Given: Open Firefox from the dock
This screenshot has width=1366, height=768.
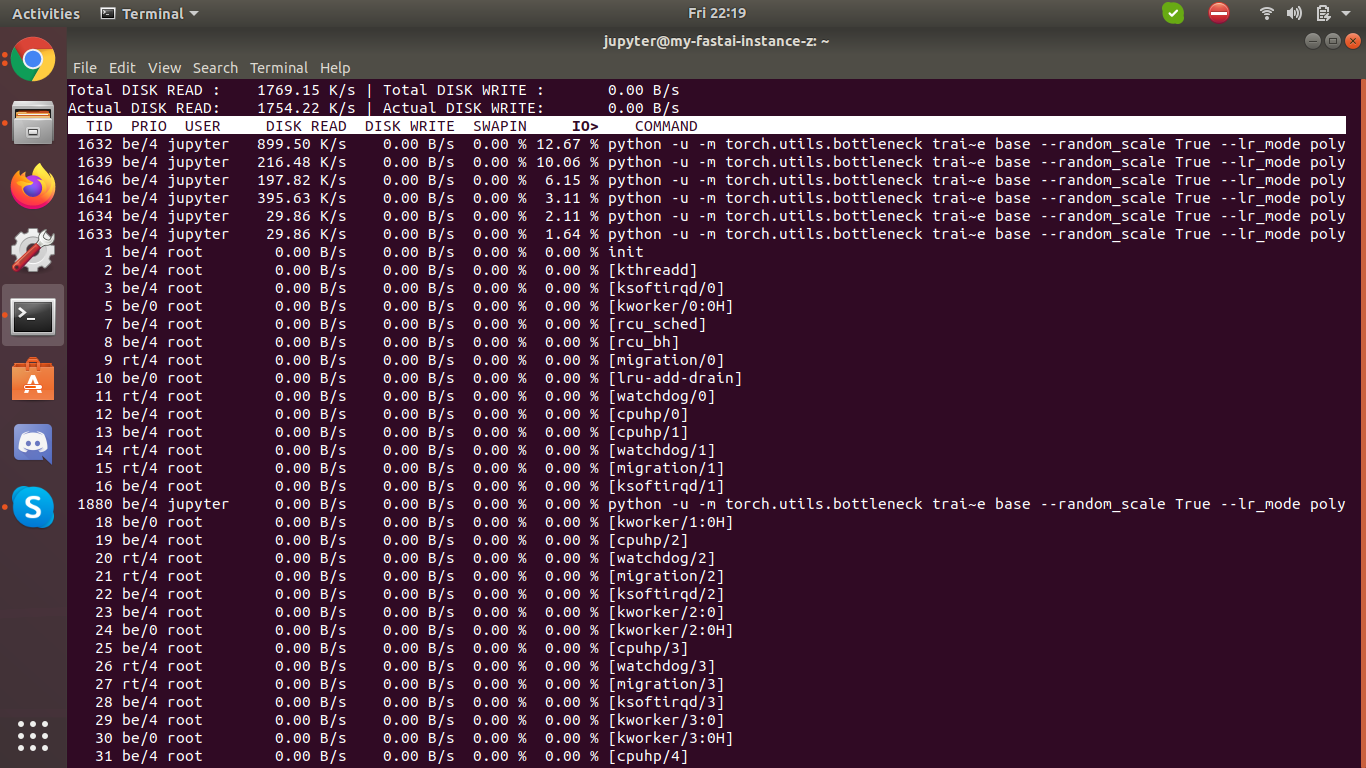Looking at the screenshot, I should click(33, 187).
